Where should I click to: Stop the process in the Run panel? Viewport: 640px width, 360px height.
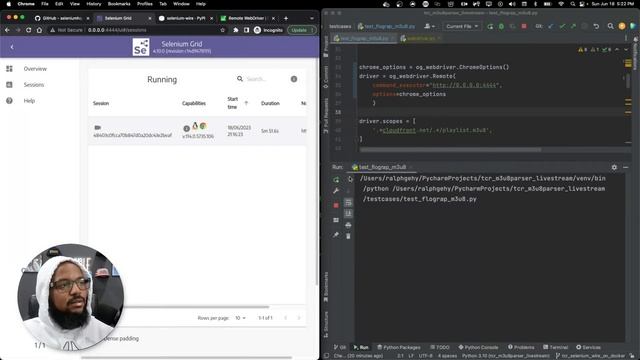tap(336, 205)
